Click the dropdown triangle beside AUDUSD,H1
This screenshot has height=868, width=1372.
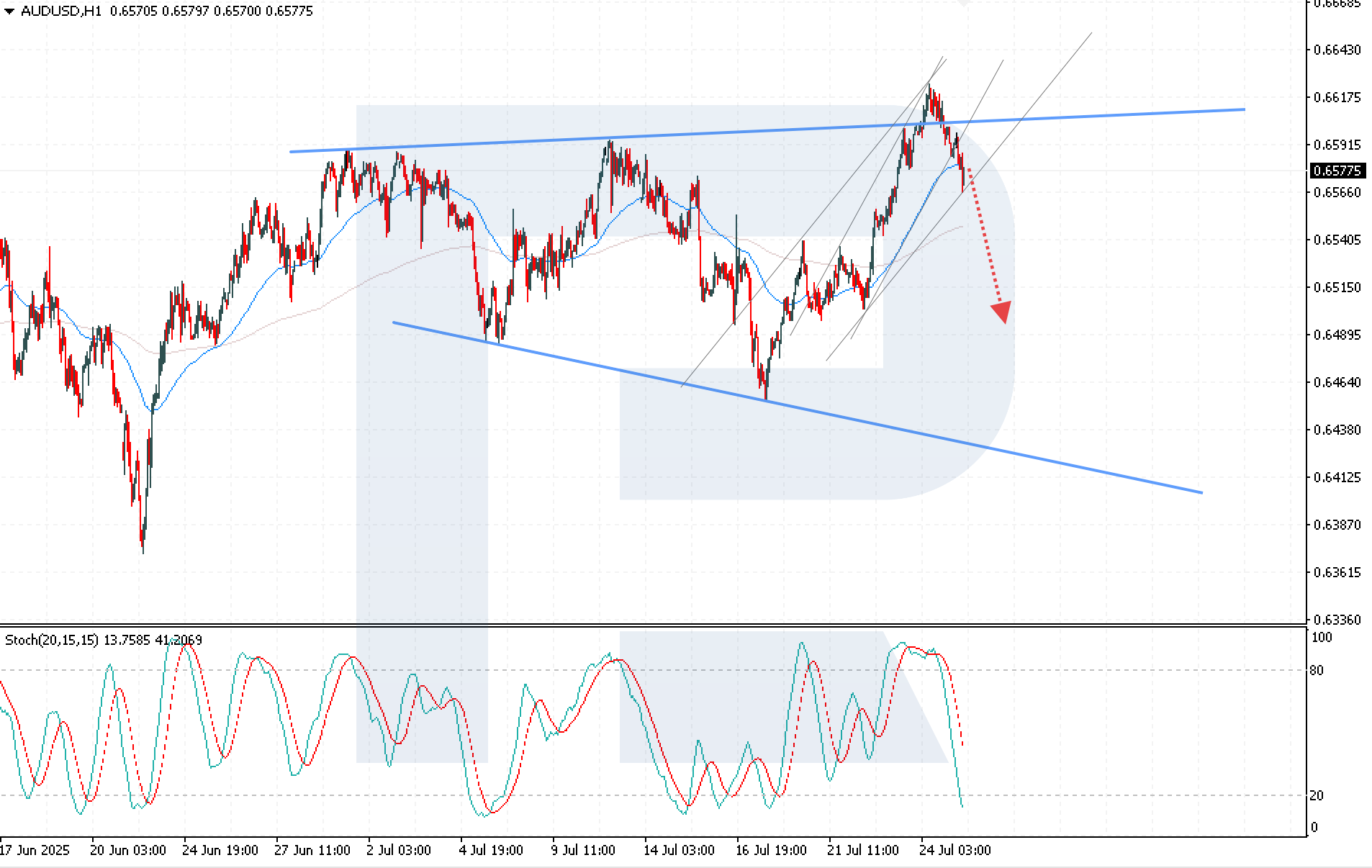(x=9, y=12)
